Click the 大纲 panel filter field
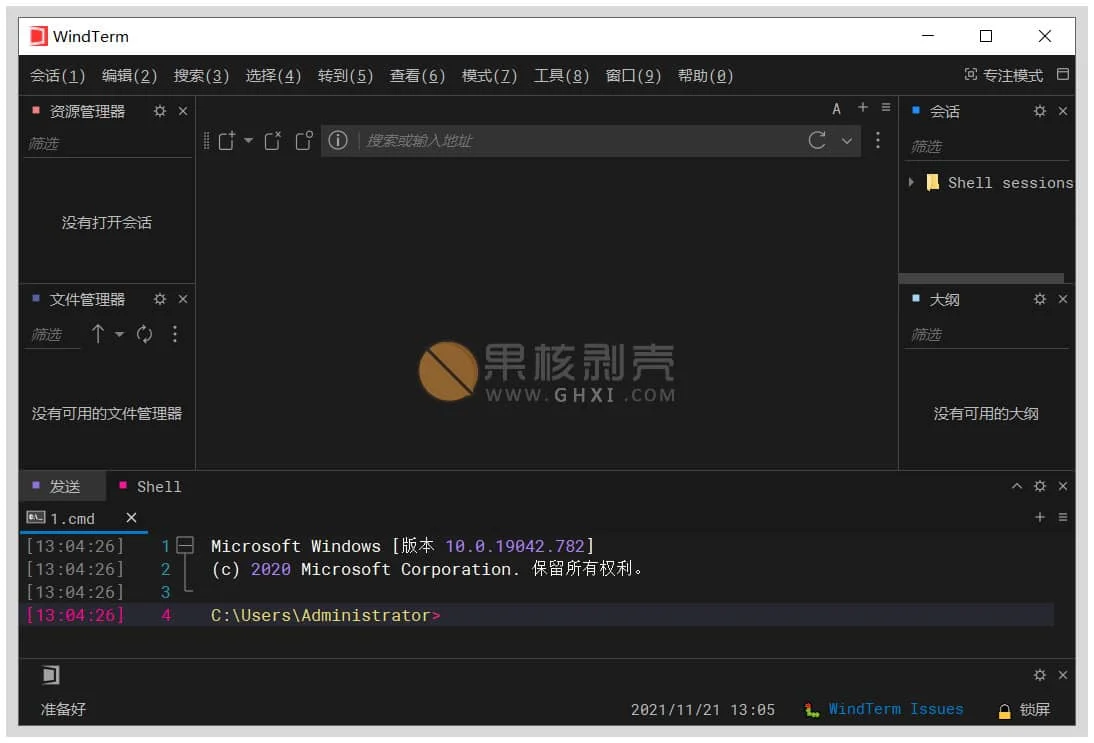The width and height of the screenshot is (1094, 743). tap(987, 335)
